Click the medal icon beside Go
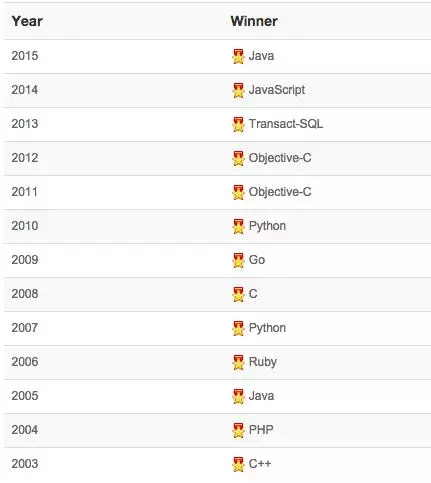Screen dimensions: 431x483 click(238, 260)
